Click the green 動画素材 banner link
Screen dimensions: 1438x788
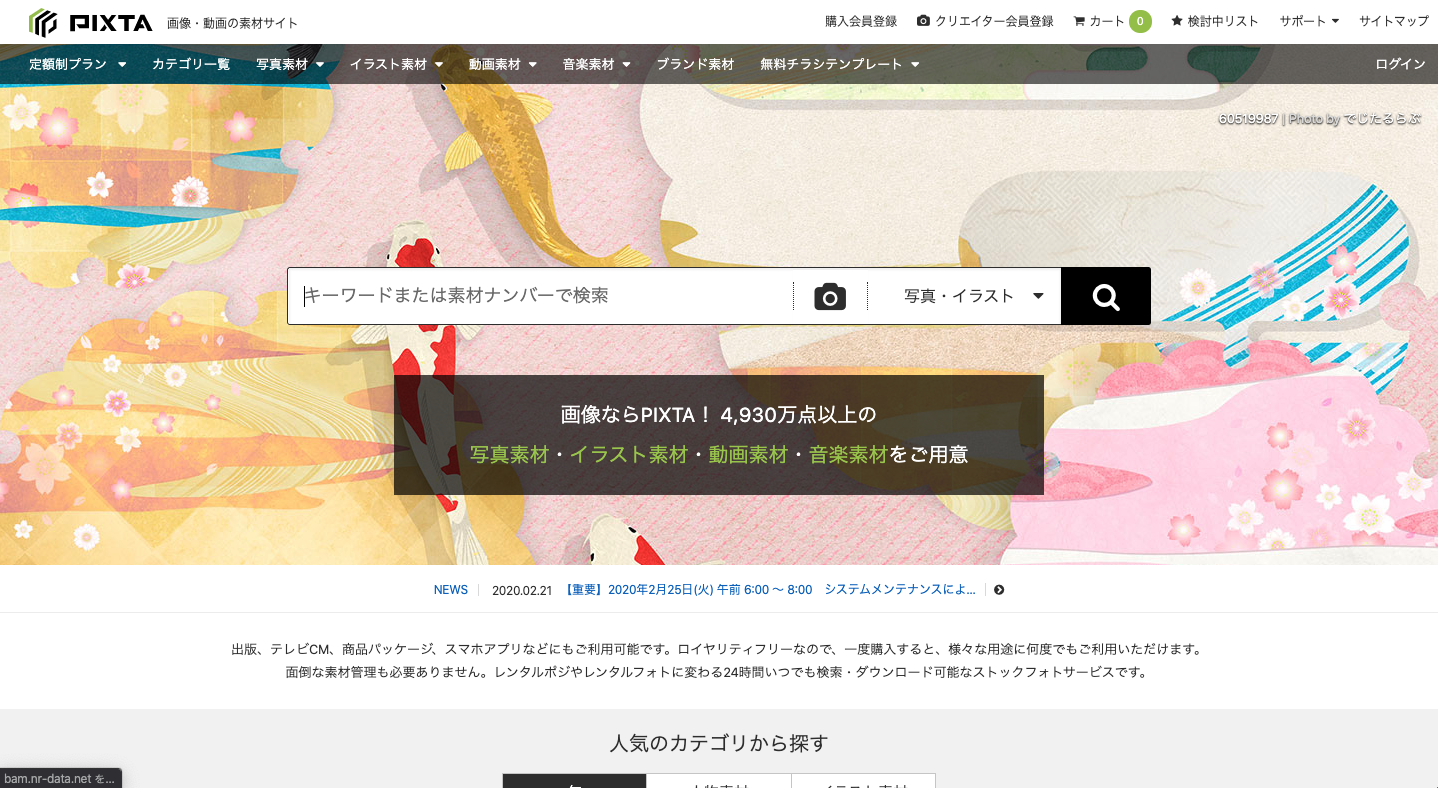click(748, 455)
